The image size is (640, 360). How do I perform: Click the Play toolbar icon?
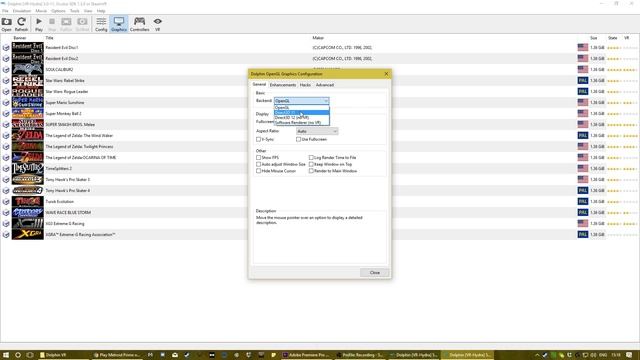[39, 24]
